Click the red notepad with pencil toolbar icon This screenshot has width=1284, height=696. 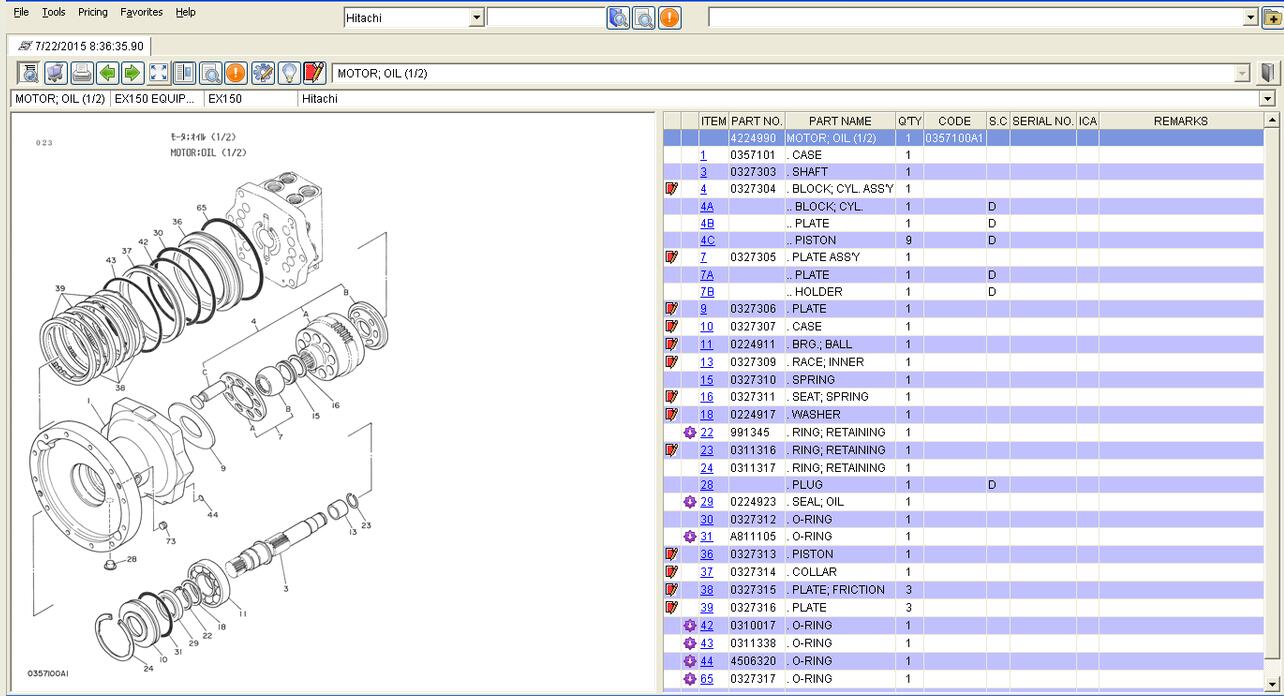point(314,72)
